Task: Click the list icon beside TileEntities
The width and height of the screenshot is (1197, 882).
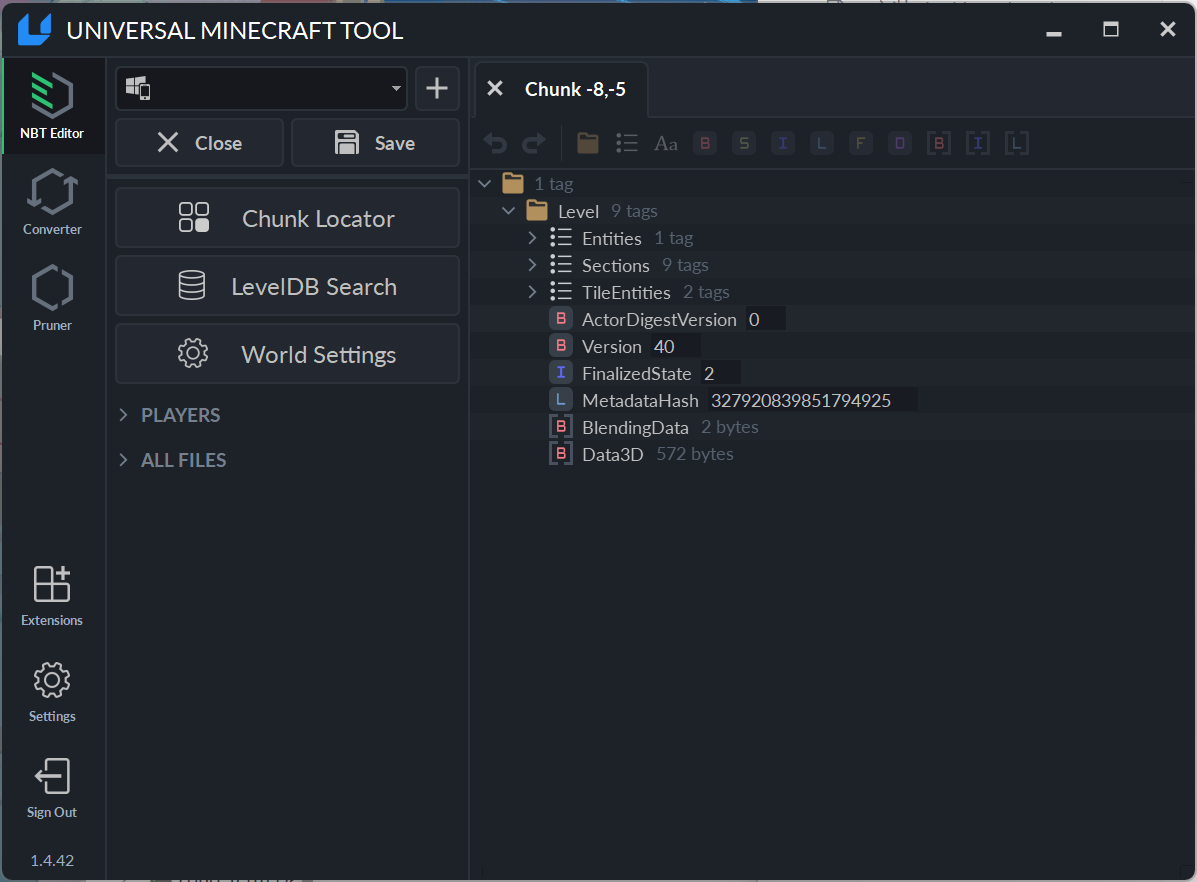Action: click(561, 292)
